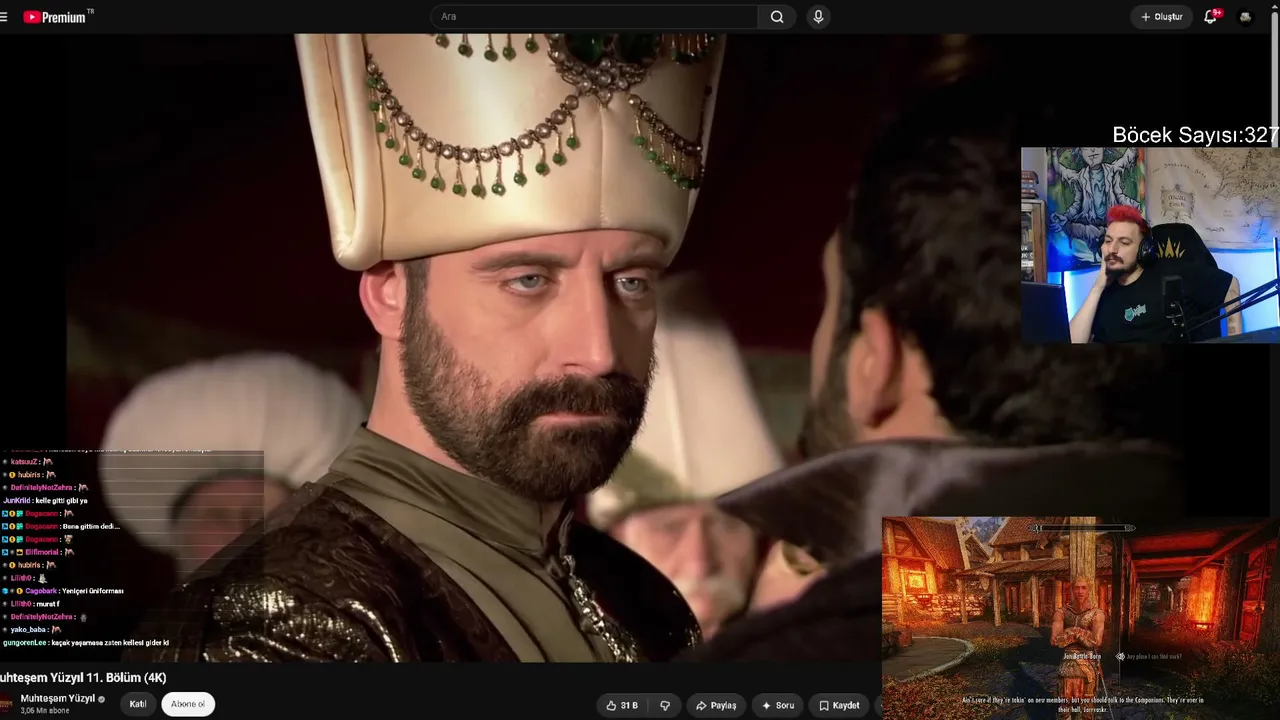This screenshot has width=1280, height=720.
Task: Join the channel with Katıl
Action: pyautogui.click(x=138, y=704)
